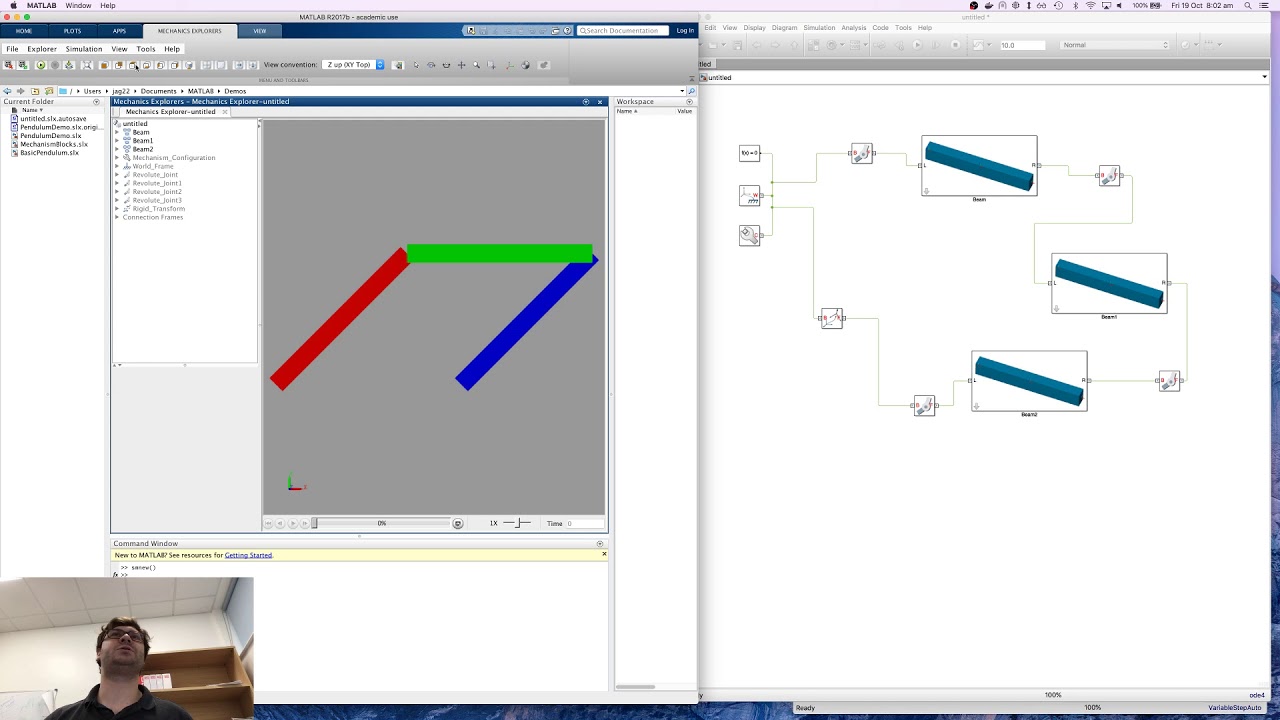Open the Tools menu in Mechanics Explorer

(145, 49)
